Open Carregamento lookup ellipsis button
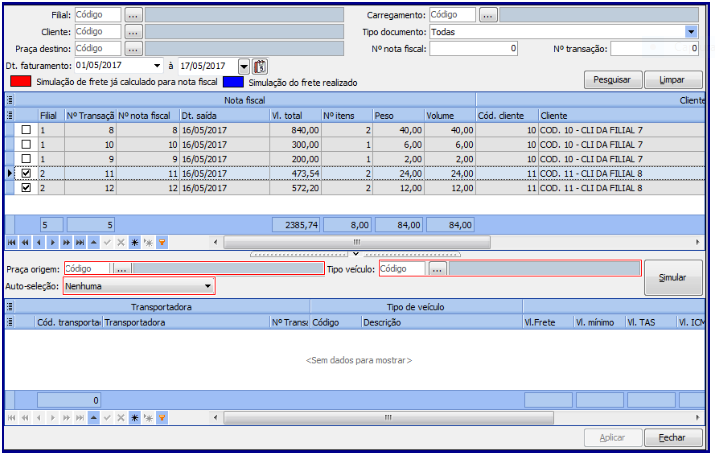 click(x=487, y=15)
